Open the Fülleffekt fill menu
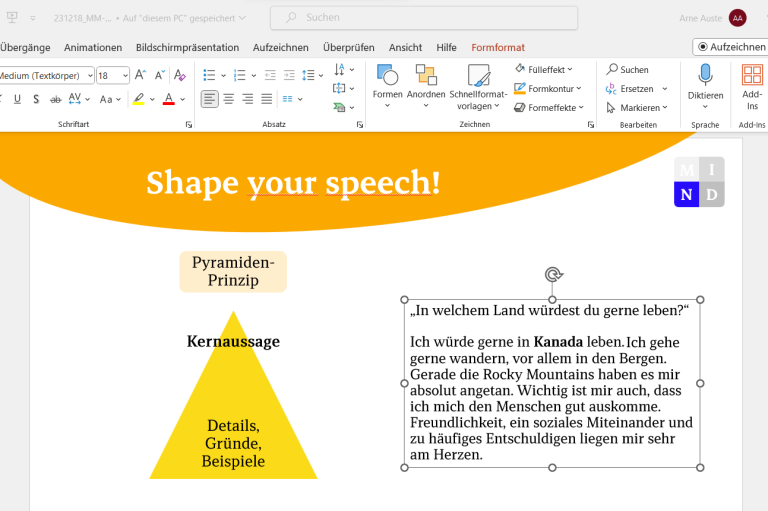Image resolution: width=768 pixels, height=511 pixels. [x=544, y=70]
